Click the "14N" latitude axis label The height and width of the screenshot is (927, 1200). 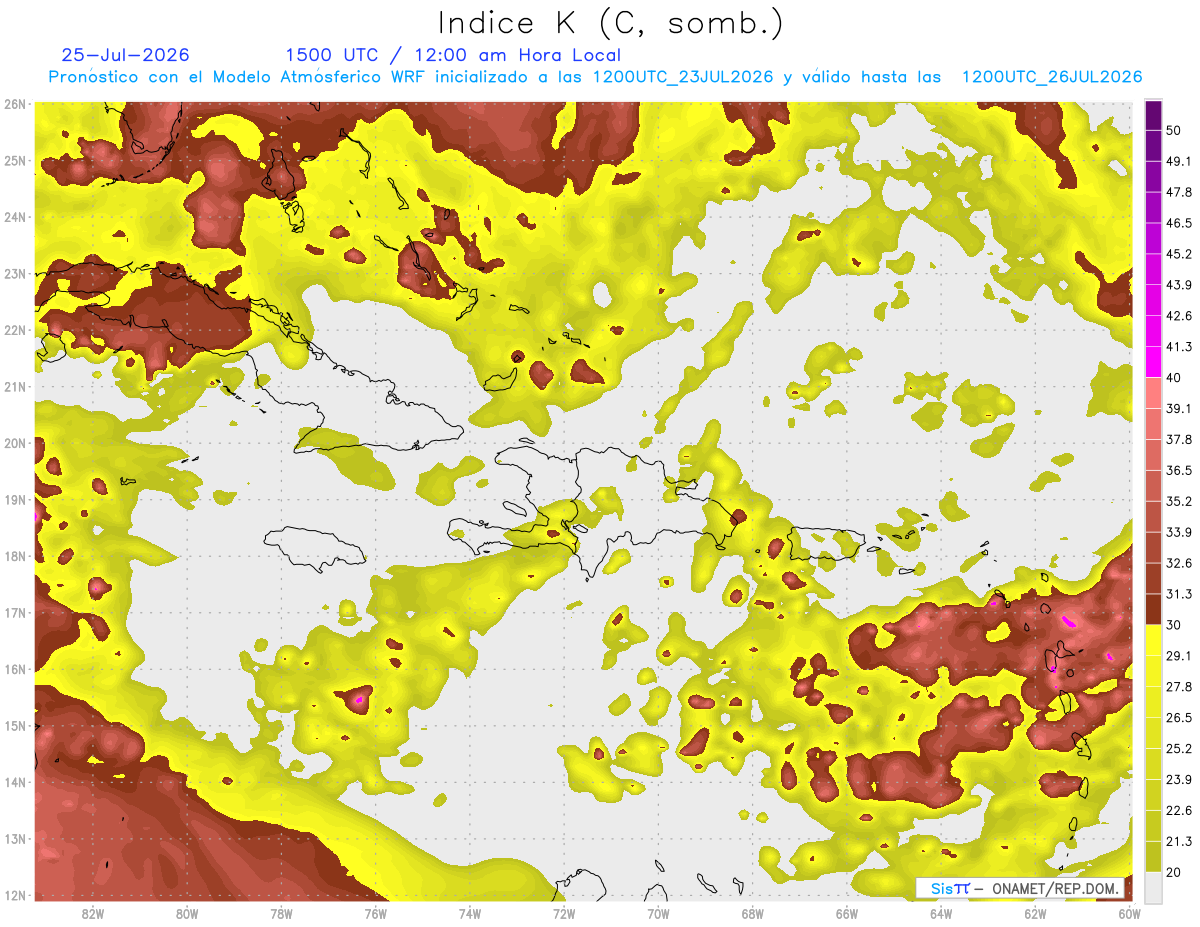pos(14,782)
